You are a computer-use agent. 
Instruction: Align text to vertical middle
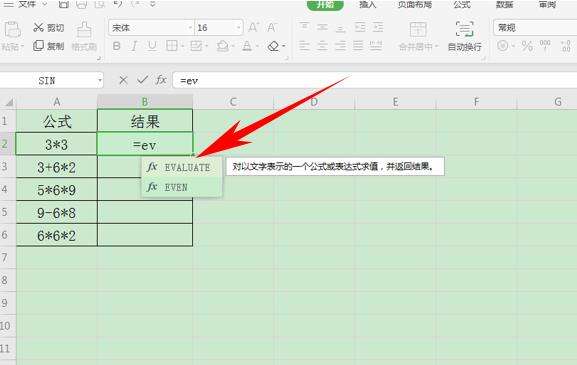(x=322, y=27)
